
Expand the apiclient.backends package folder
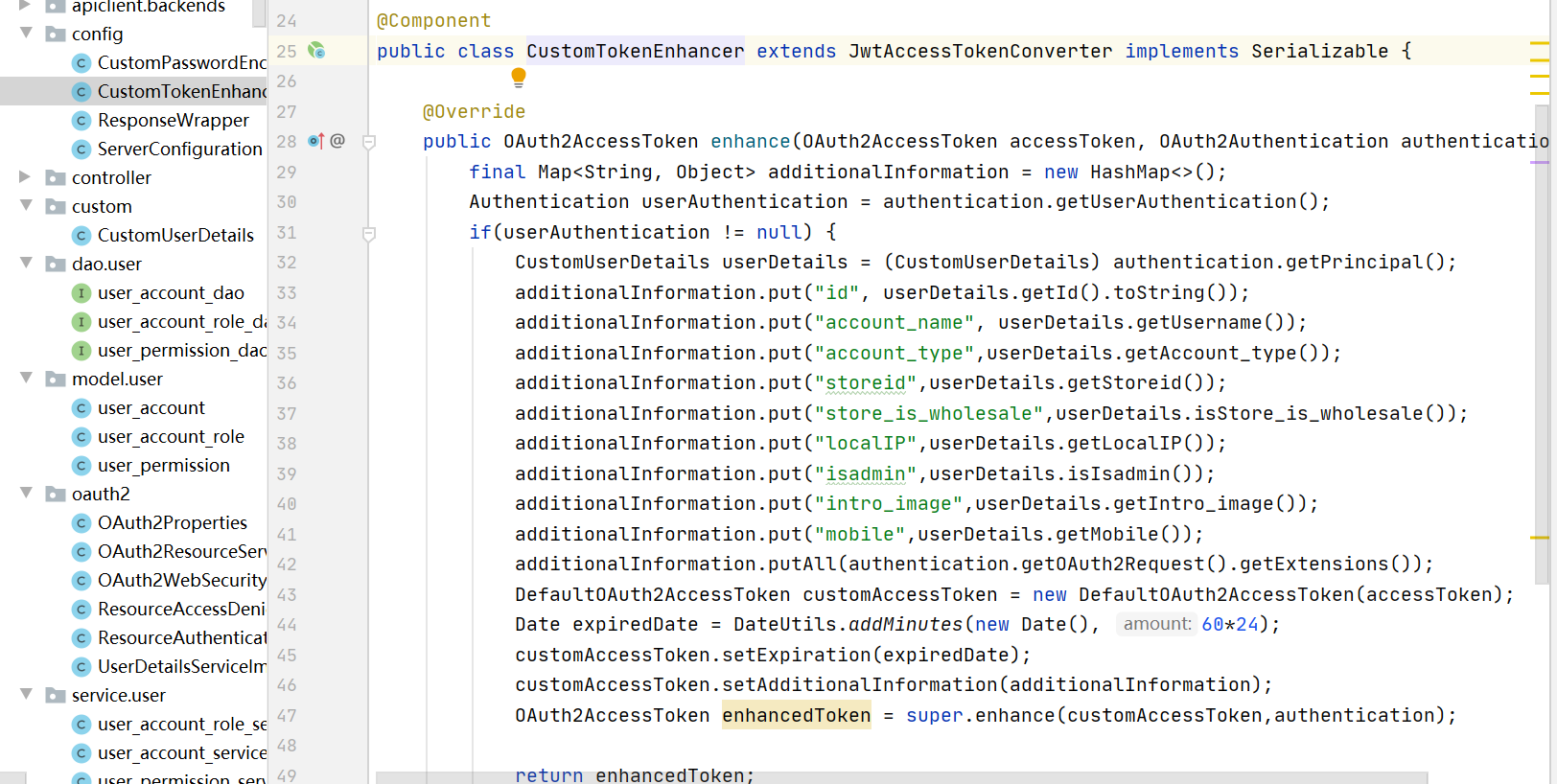point(26,6)
